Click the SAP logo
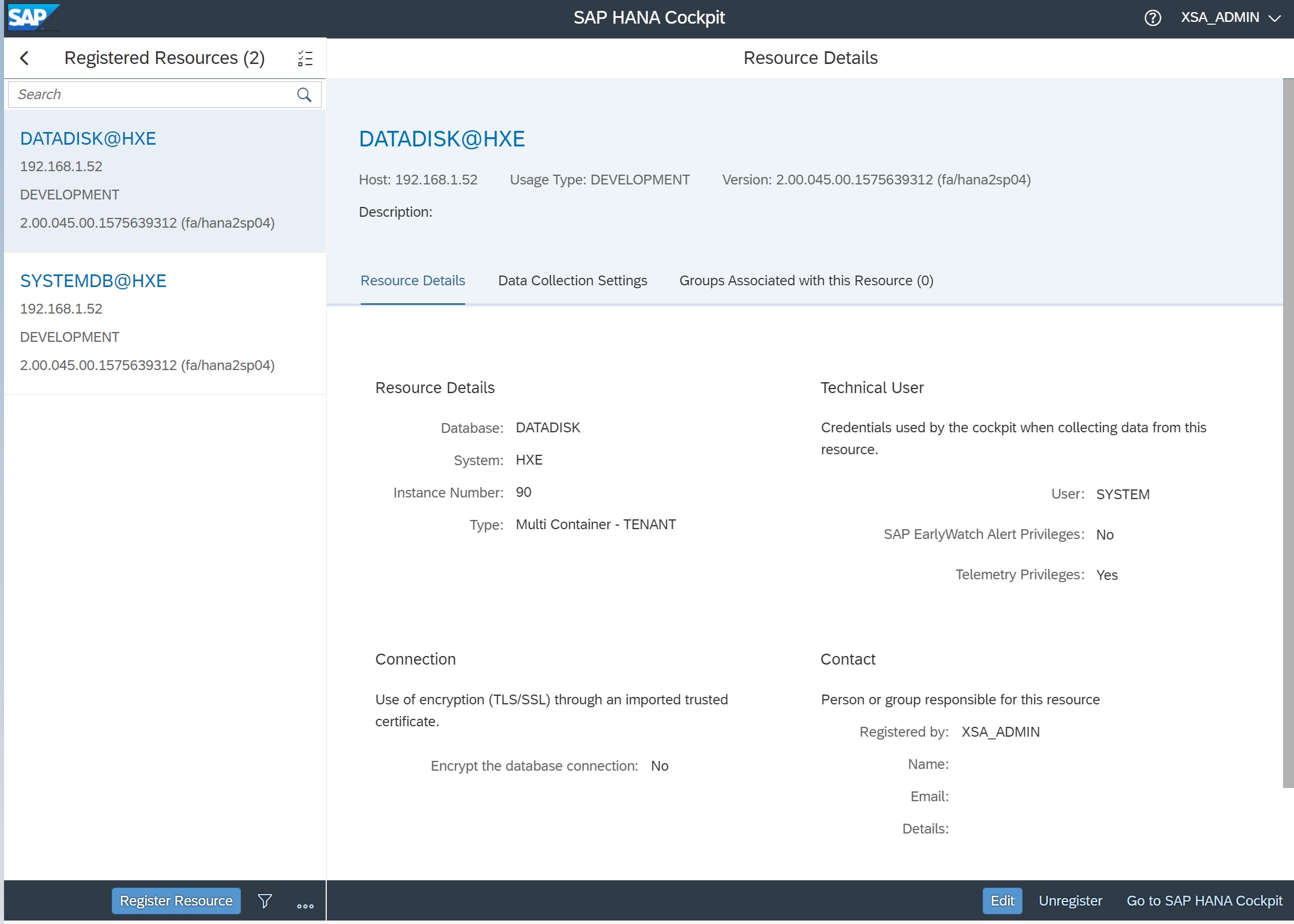Viewport: 1294px width, 924px height. pos(33,17)
